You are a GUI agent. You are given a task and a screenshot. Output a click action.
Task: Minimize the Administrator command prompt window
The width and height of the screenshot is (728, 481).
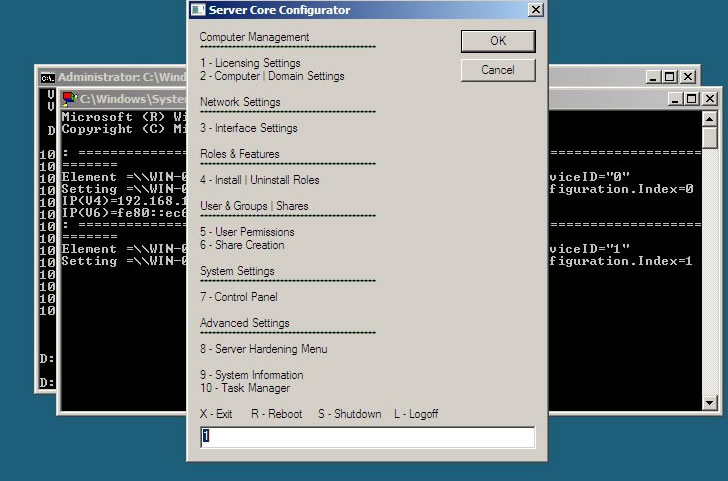[x=653, y=77]
